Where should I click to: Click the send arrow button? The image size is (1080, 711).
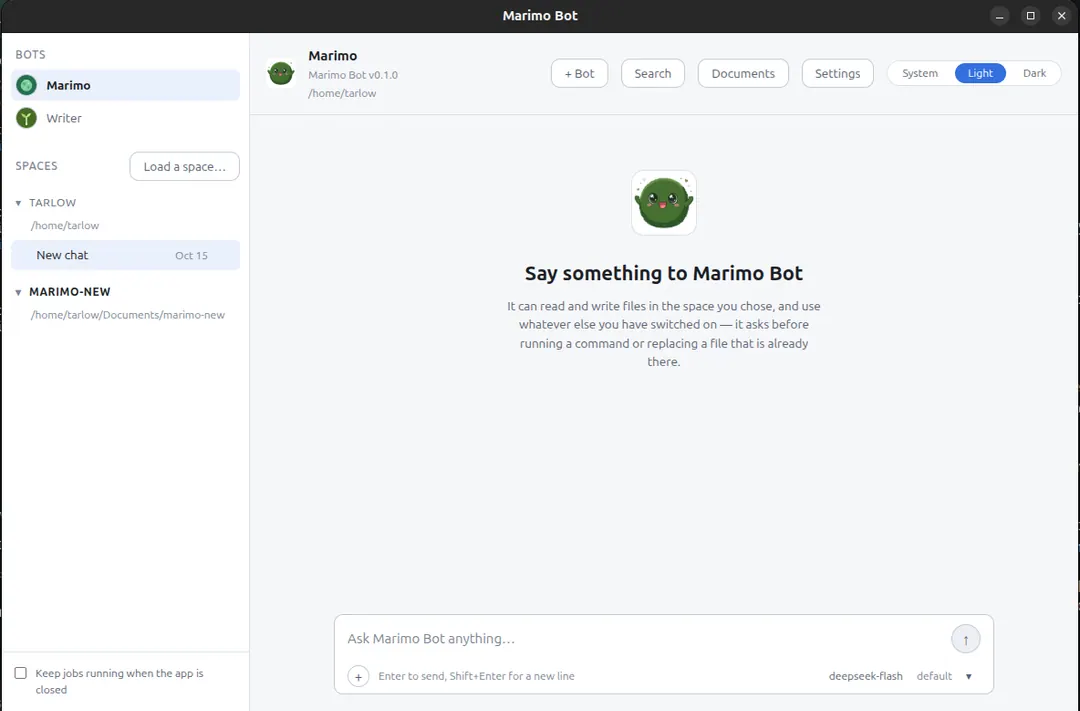965,639
